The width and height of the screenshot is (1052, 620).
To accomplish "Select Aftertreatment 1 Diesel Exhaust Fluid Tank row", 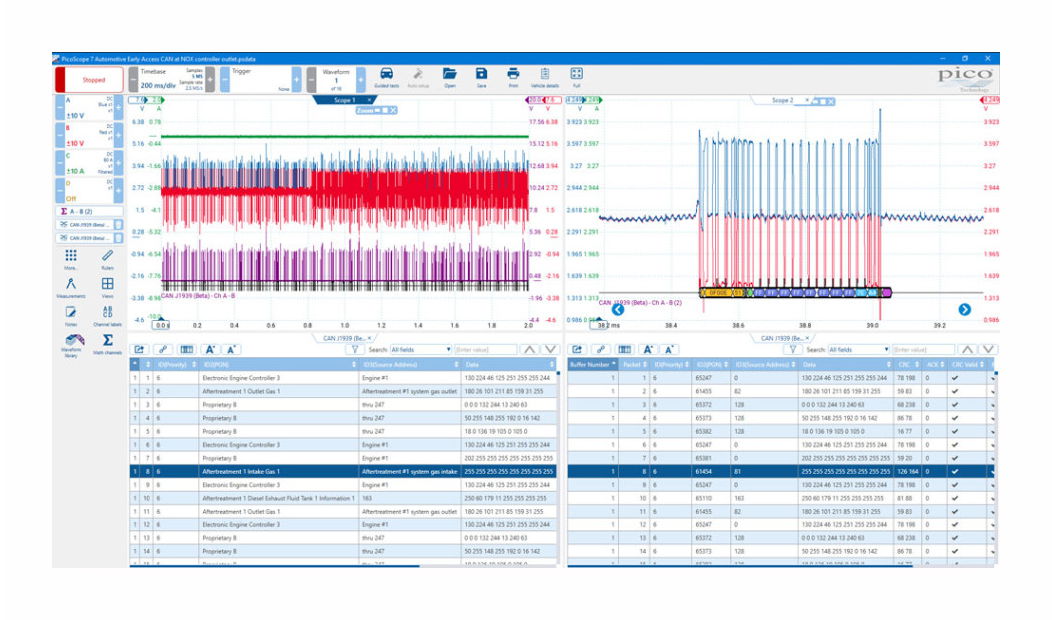I will click(343, 499).
